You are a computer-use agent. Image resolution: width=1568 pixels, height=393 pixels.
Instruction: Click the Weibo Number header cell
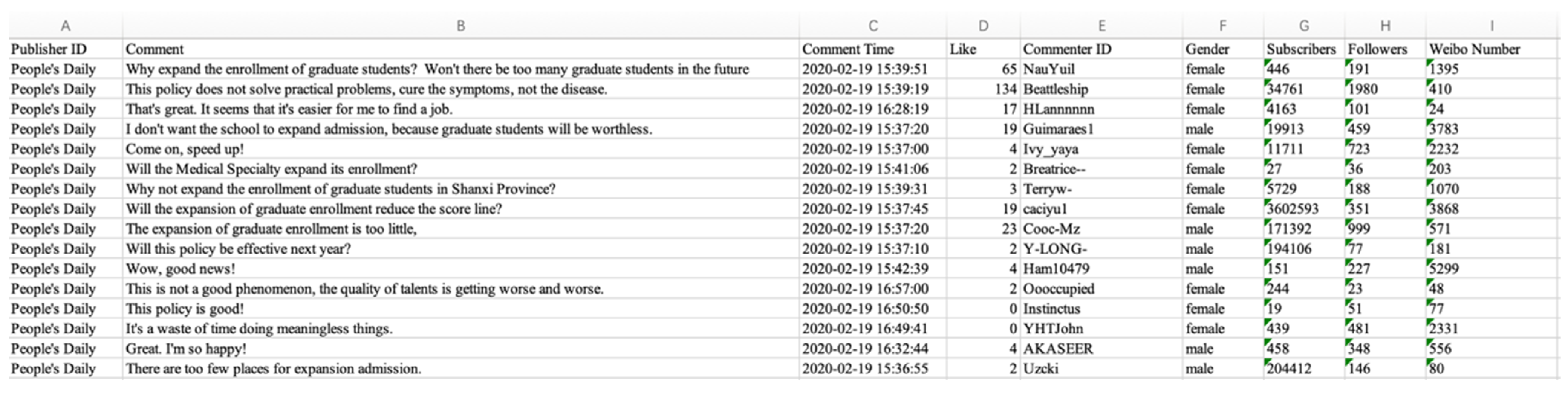[1474, 49]
